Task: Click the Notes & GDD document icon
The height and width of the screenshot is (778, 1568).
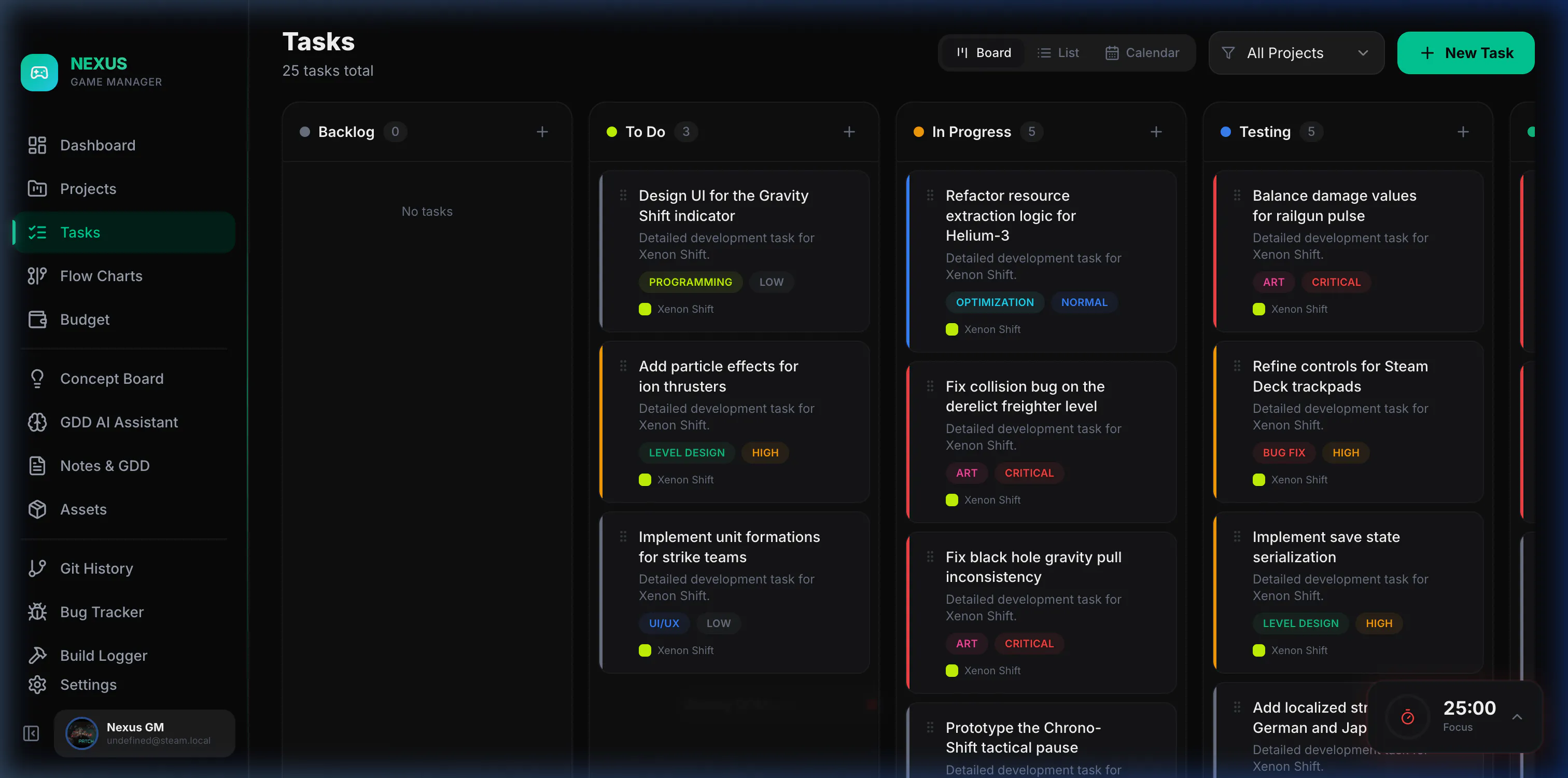Action: point(37,466)
